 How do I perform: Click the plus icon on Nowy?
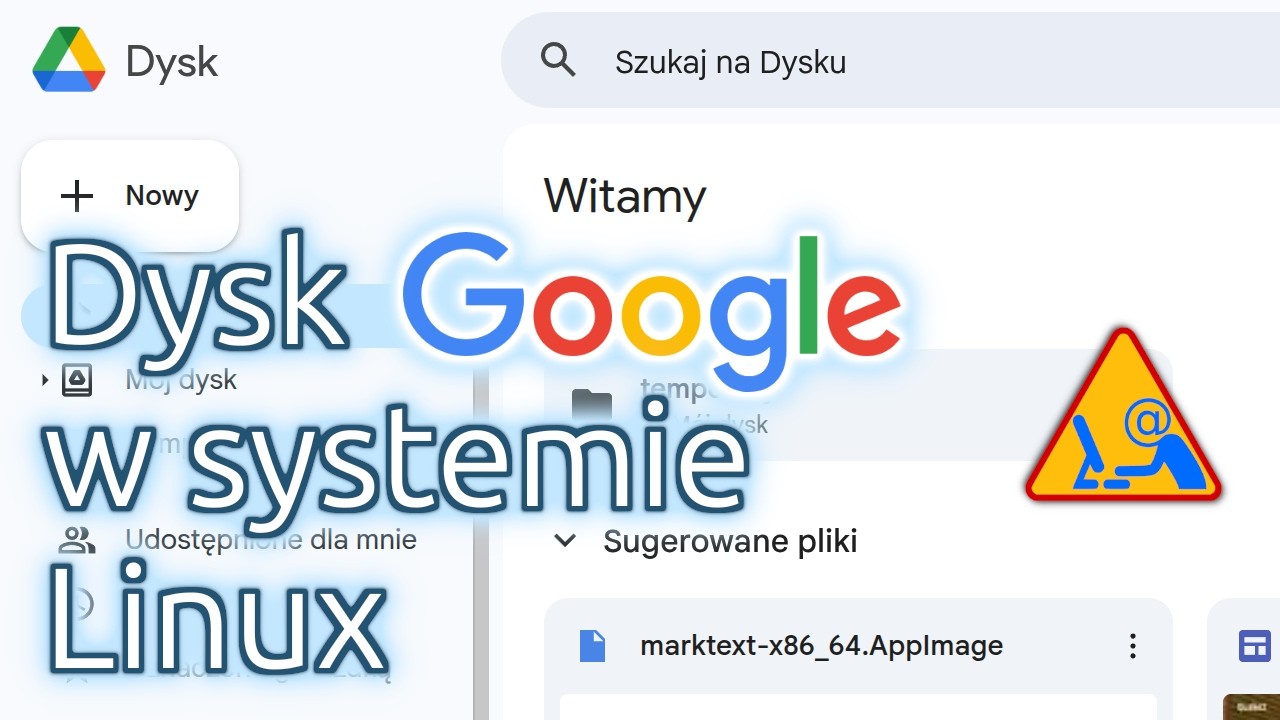click(x=77, y=196)
